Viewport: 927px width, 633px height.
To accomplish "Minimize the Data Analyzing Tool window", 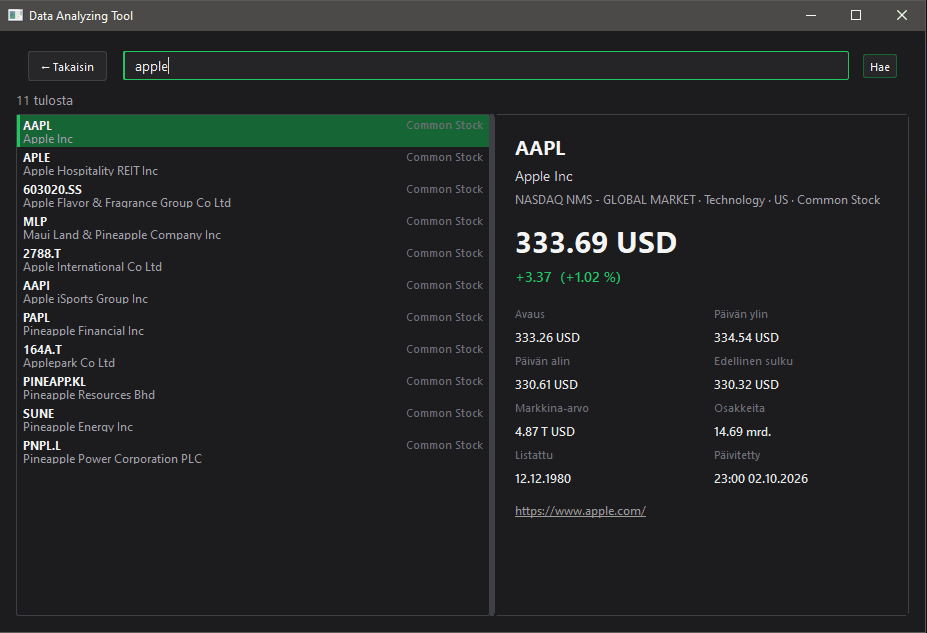I will [811, 15].
